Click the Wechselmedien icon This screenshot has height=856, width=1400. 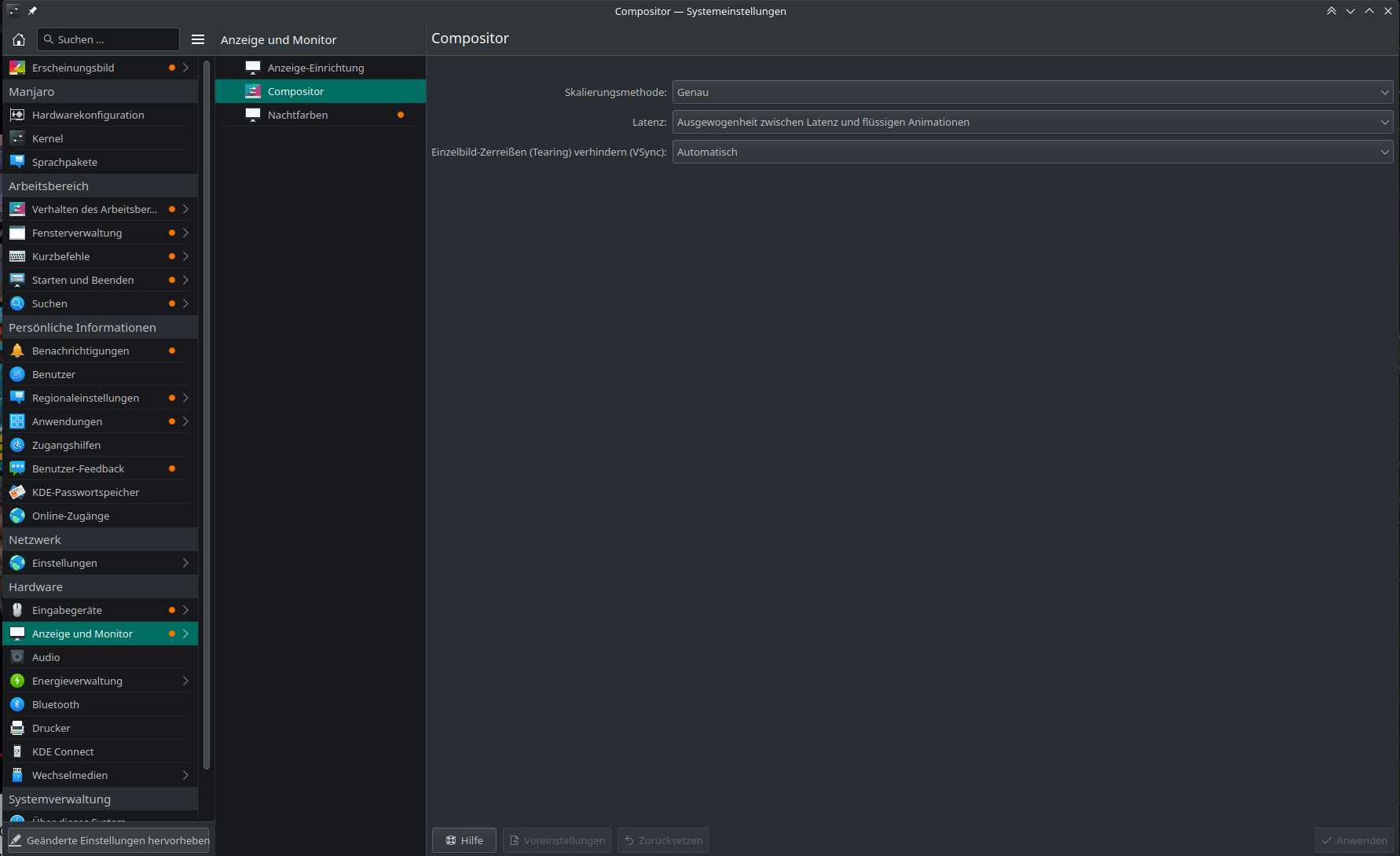(17, 775)
